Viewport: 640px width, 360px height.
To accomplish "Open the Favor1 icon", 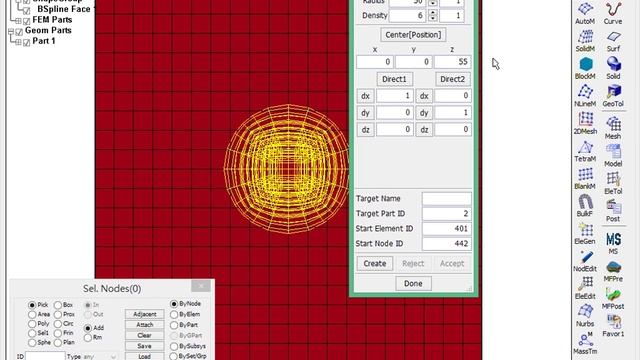I will click(x=613, y=326).
